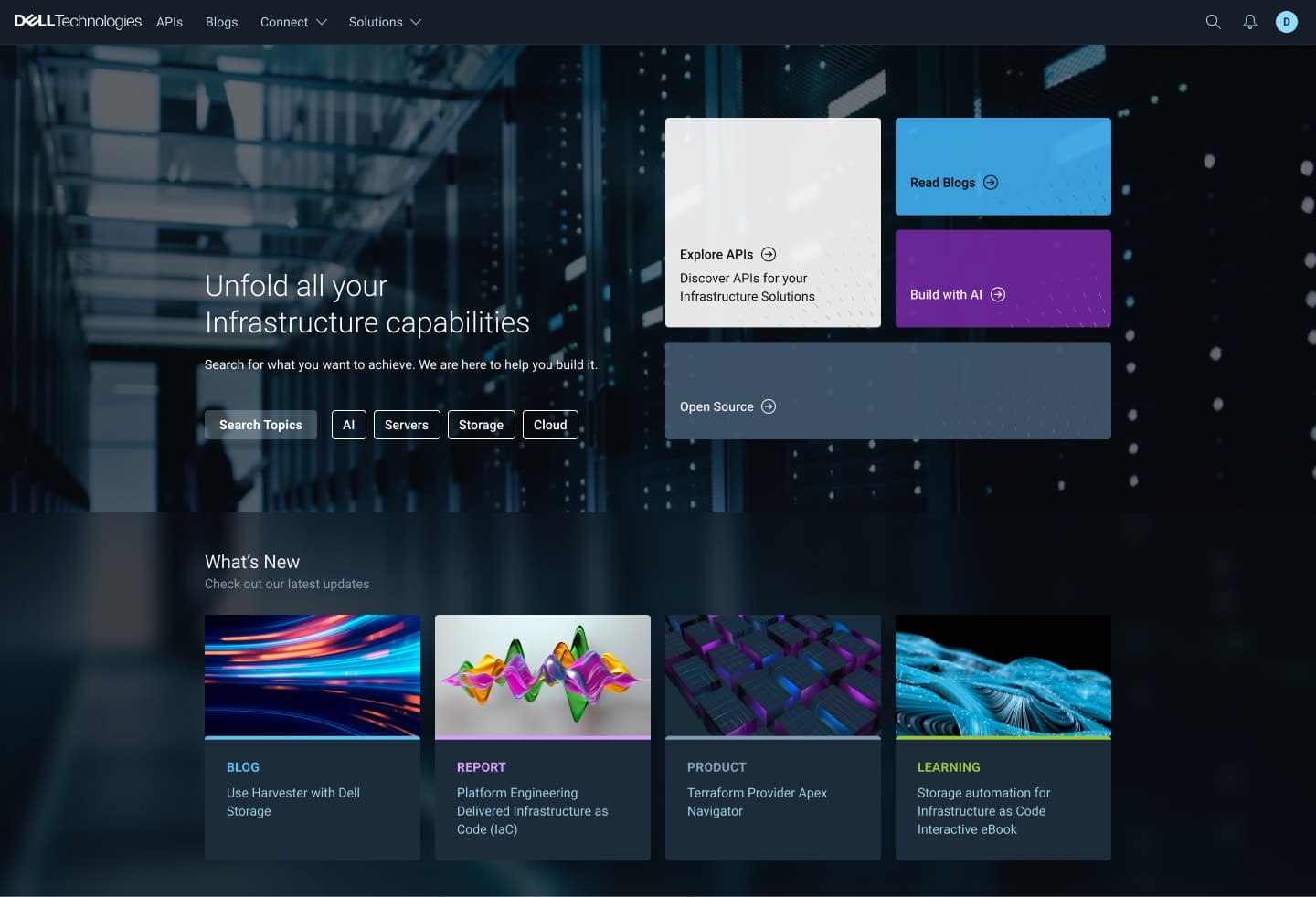The width and height of the screenshot is (1316, 897).
Task: Click the "Search for what you want" text
Action: pos(400,364)
